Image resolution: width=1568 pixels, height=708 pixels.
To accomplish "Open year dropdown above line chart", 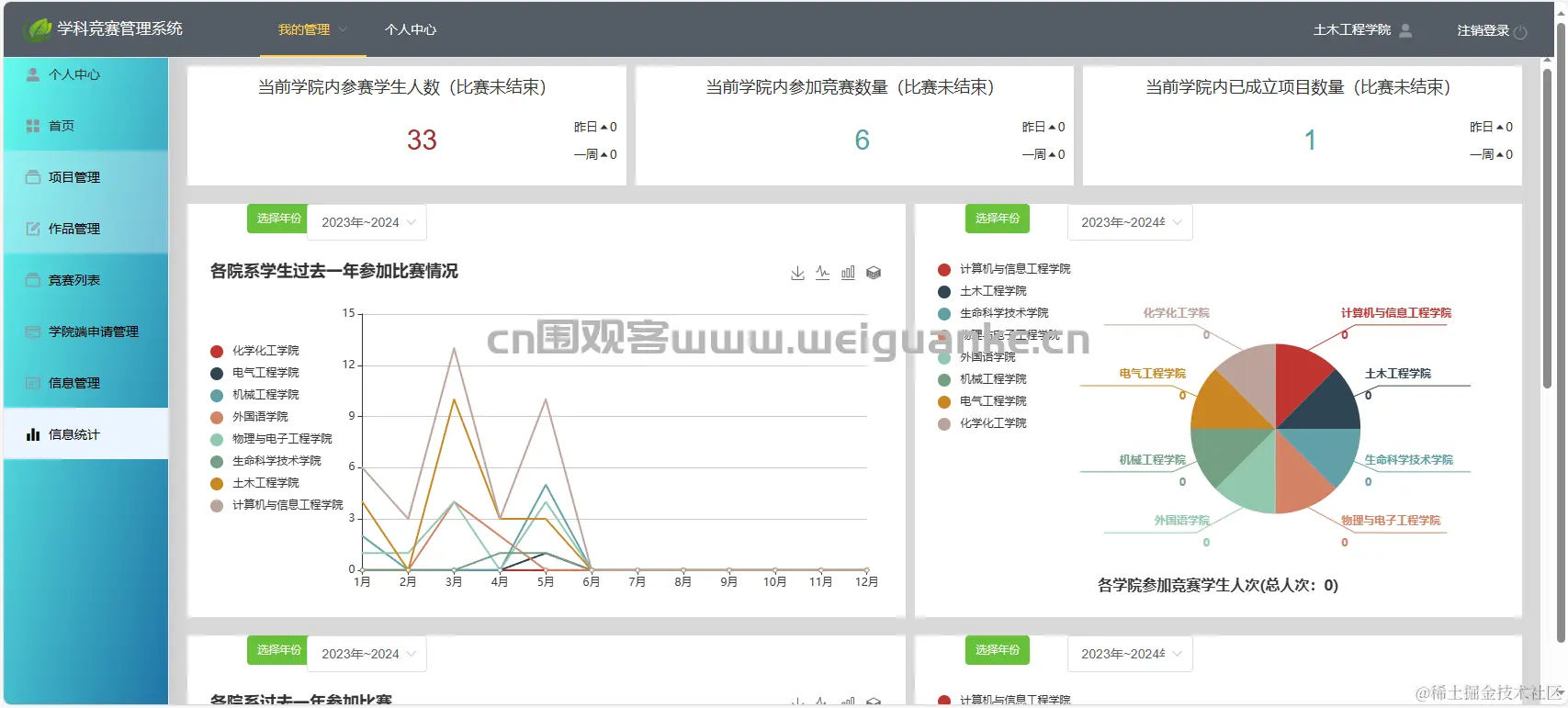I will (x=367, y=222).
